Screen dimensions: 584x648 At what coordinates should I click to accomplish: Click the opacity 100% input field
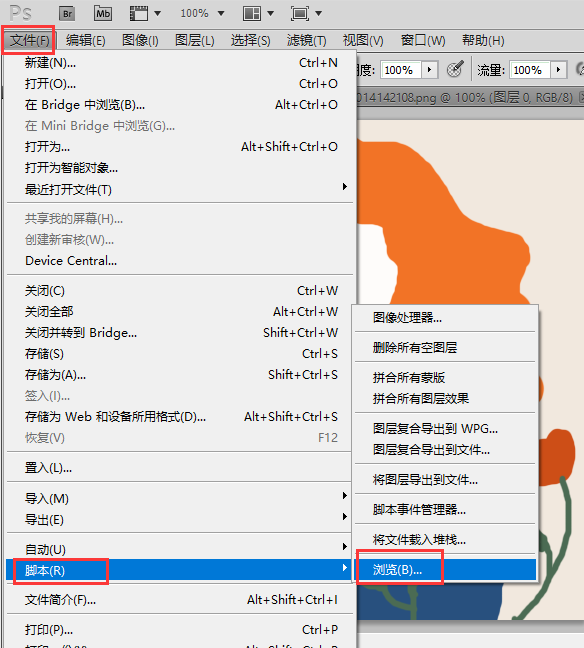click(x=400, y=70)
